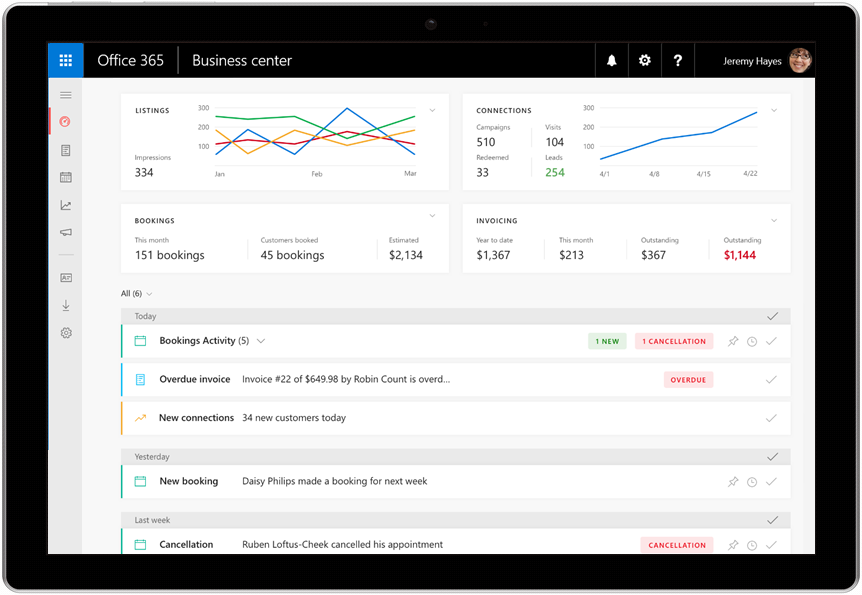Open the Listings card dropdown arrow
This screenshot has width=862, height=595.
tap(432, 110)
